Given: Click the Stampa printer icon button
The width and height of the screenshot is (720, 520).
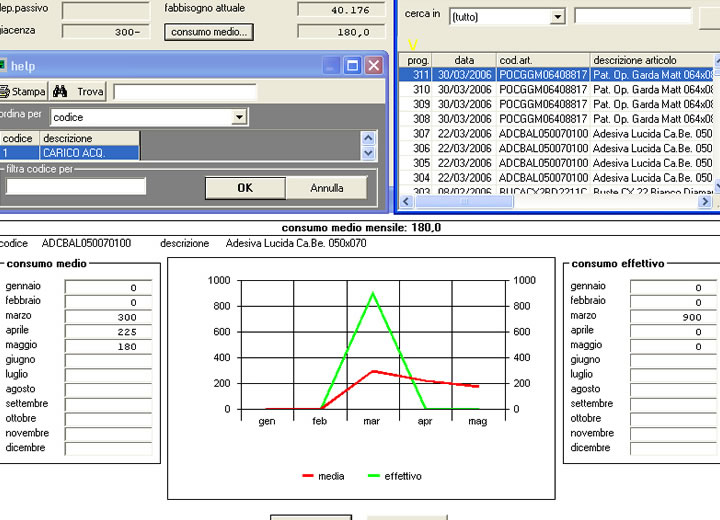Looking at the screenshot, I should [x=22, y=91].
